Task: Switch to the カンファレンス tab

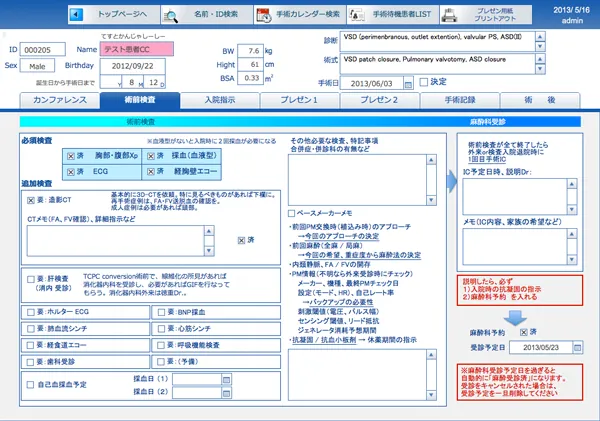Action: pos(60,100)
